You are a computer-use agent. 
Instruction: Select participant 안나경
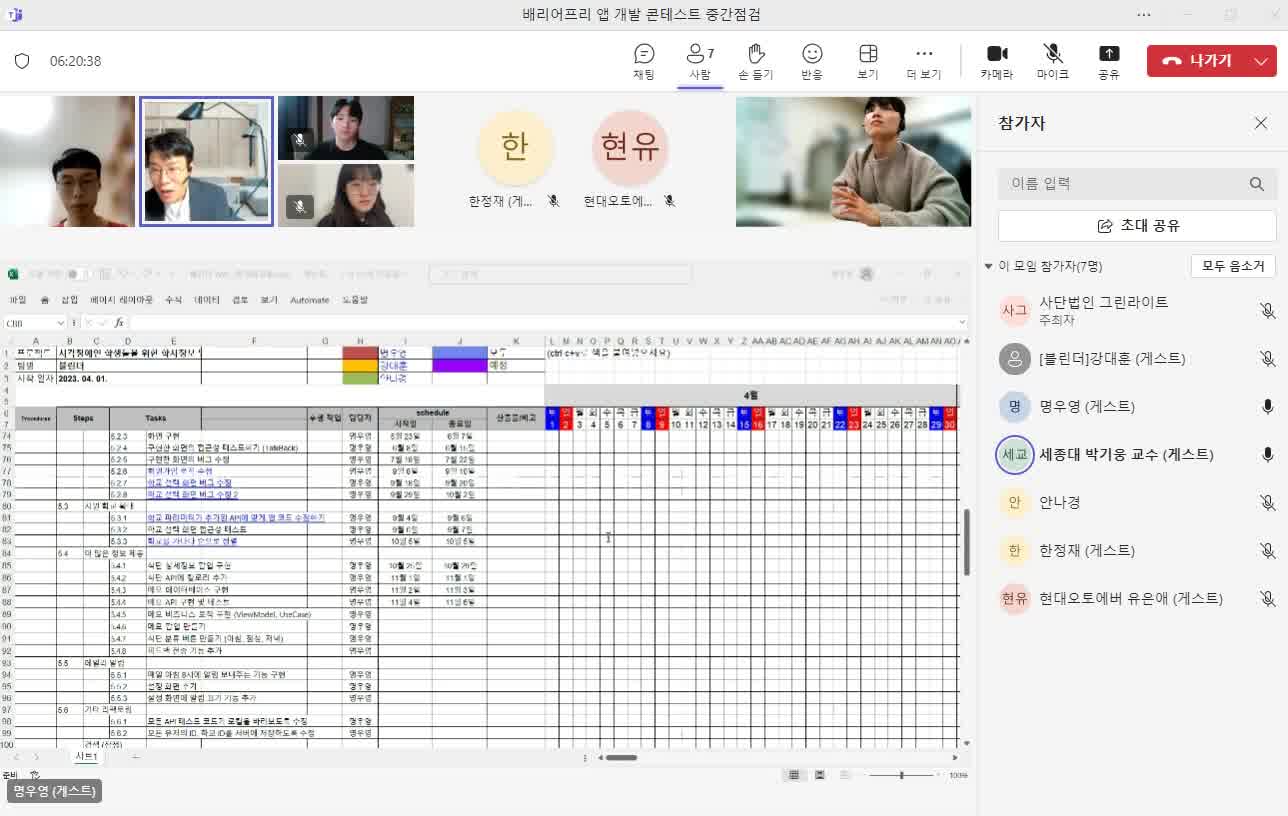click(1137, 502)
